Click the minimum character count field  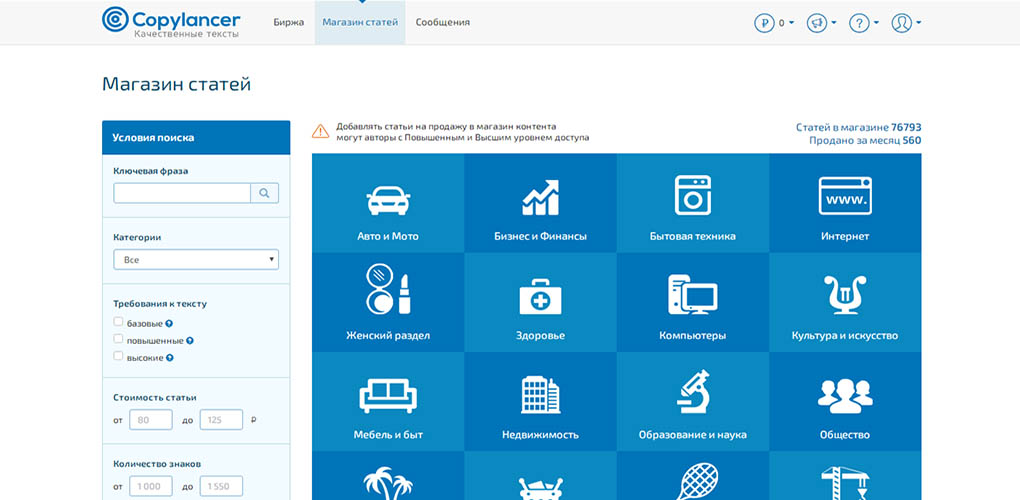click(151, 486)
